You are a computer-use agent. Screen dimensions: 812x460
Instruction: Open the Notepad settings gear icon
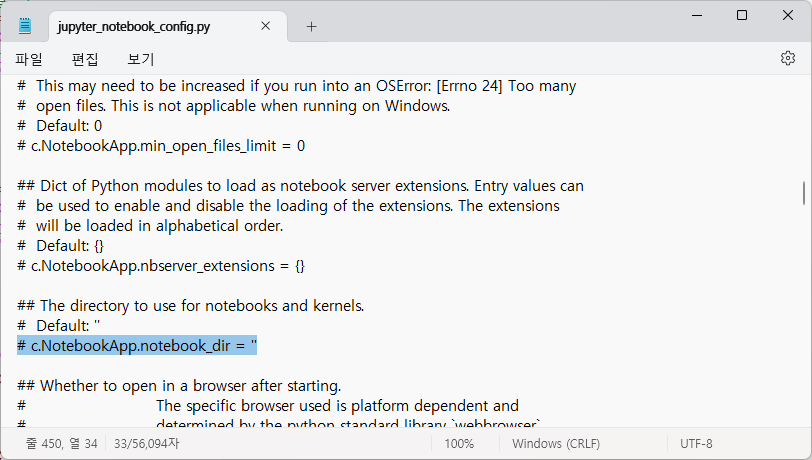point(788,58)
